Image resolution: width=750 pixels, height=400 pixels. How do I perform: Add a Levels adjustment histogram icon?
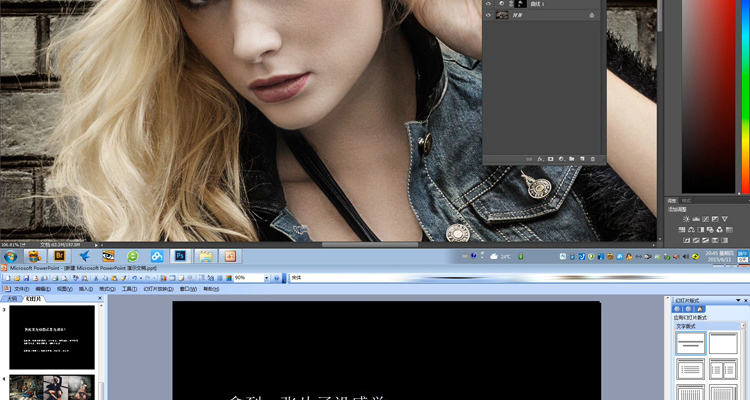pos(696,219)
